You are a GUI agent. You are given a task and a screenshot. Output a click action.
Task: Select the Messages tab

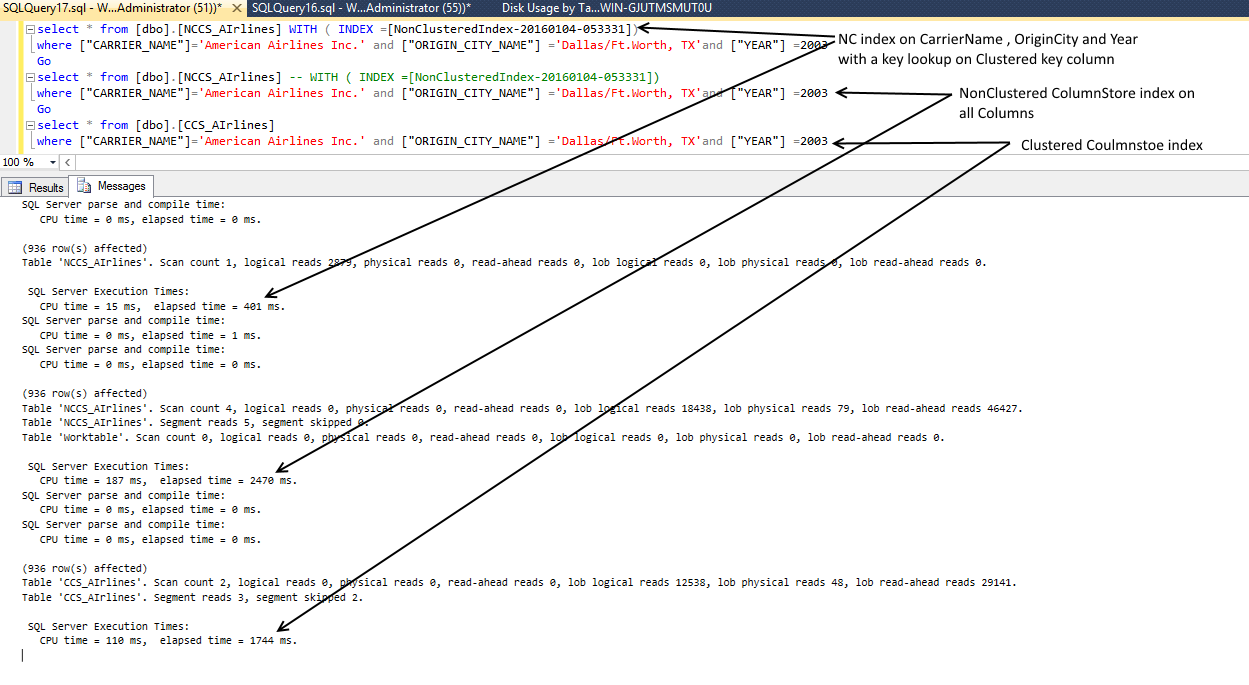click(x=110, y=186)
